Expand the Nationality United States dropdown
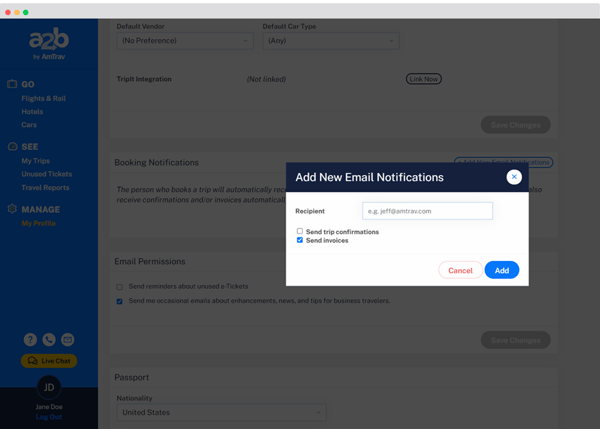Screen dimensions: 600x429 click(x=220, y=412)
